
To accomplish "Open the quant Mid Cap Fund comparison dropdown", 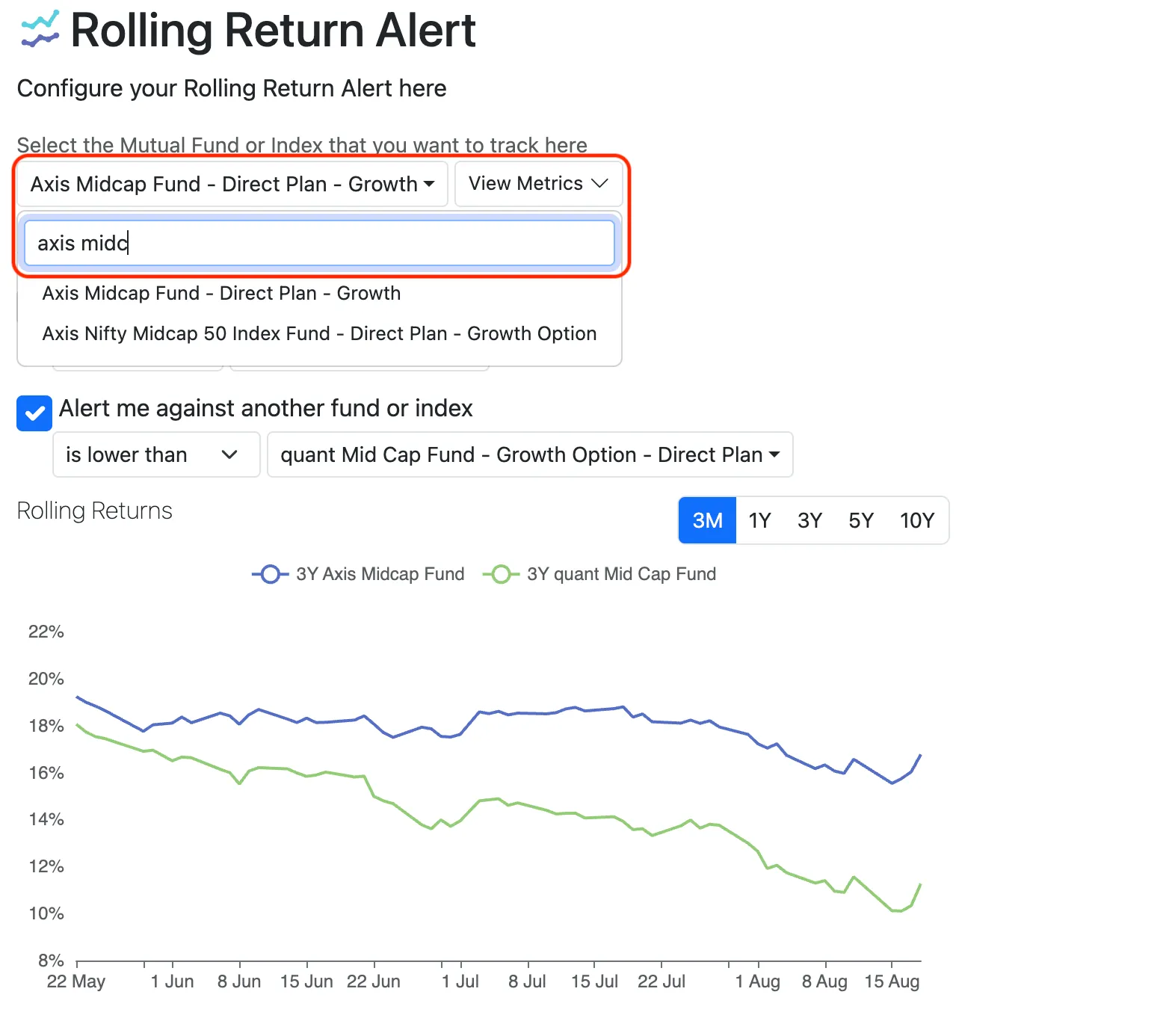I will coord(530,454).
